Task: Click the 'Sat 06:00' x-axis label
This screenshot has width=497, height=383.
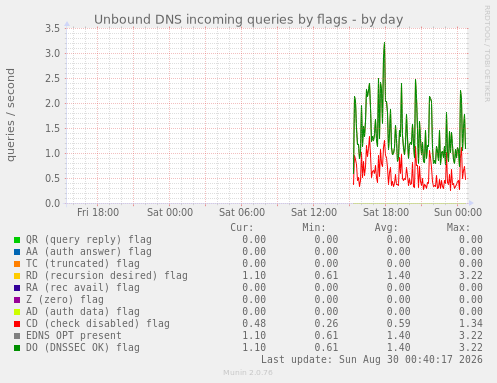Action: point(242,212)
